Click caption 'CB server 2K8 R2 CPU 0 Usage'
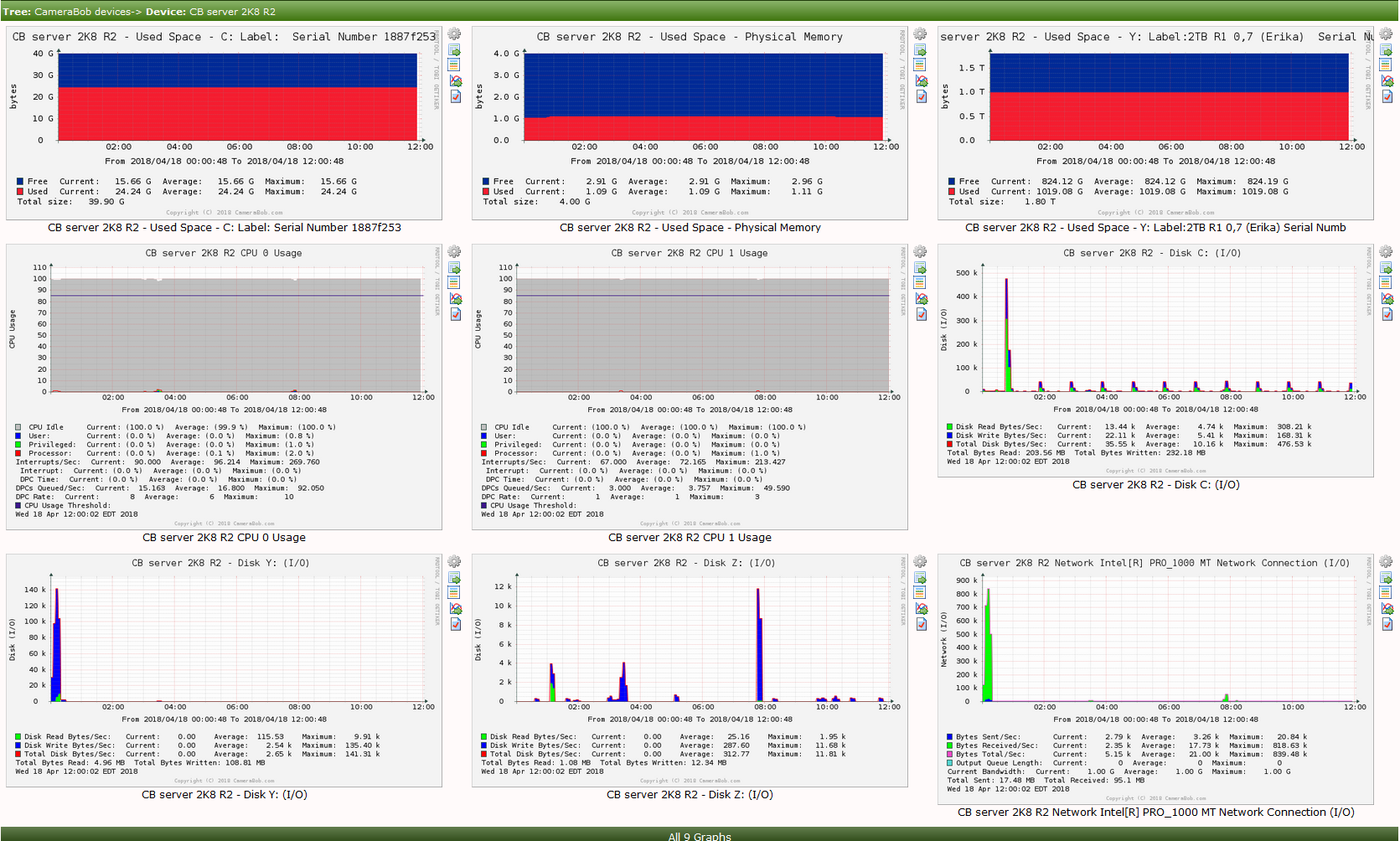Image resolution: width=1400 pixels, height=841 pixels. pyautogui.click(x=224, y=538)
